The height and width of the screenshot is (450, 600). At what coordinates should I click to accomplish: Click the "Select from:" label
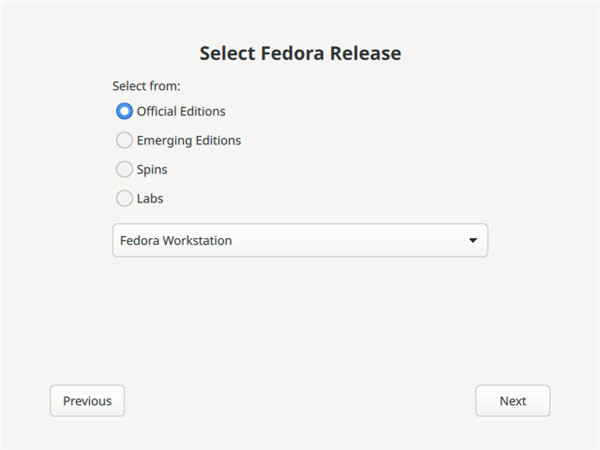pos(146,86)
